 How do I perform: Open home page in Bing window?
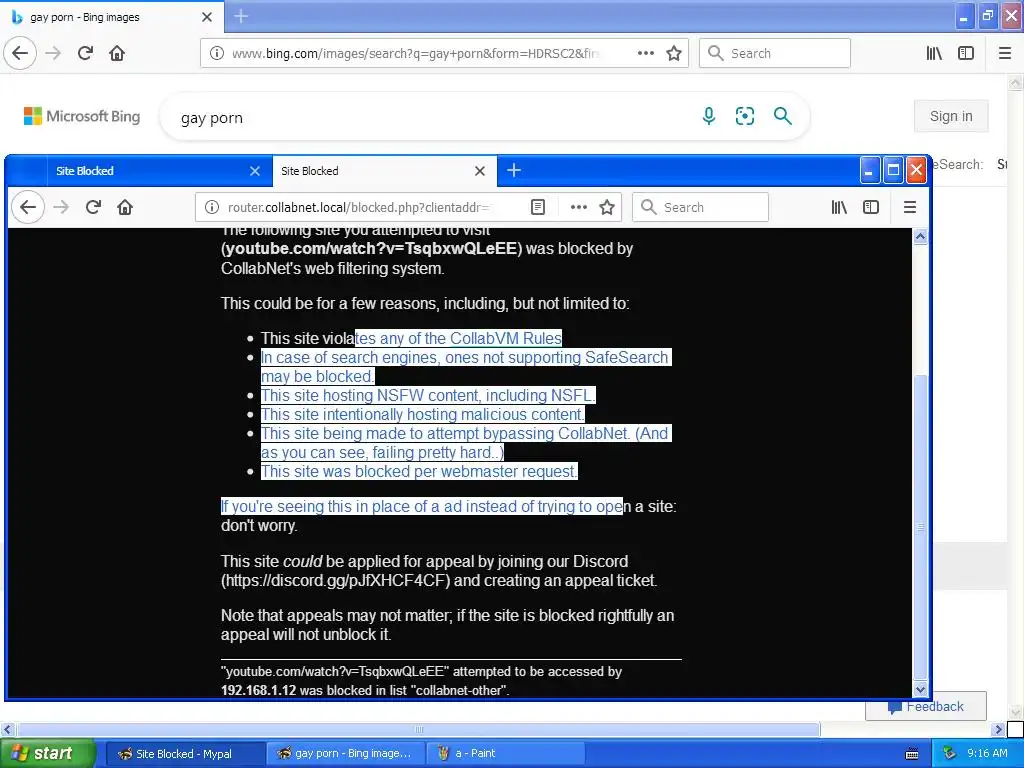117,53
